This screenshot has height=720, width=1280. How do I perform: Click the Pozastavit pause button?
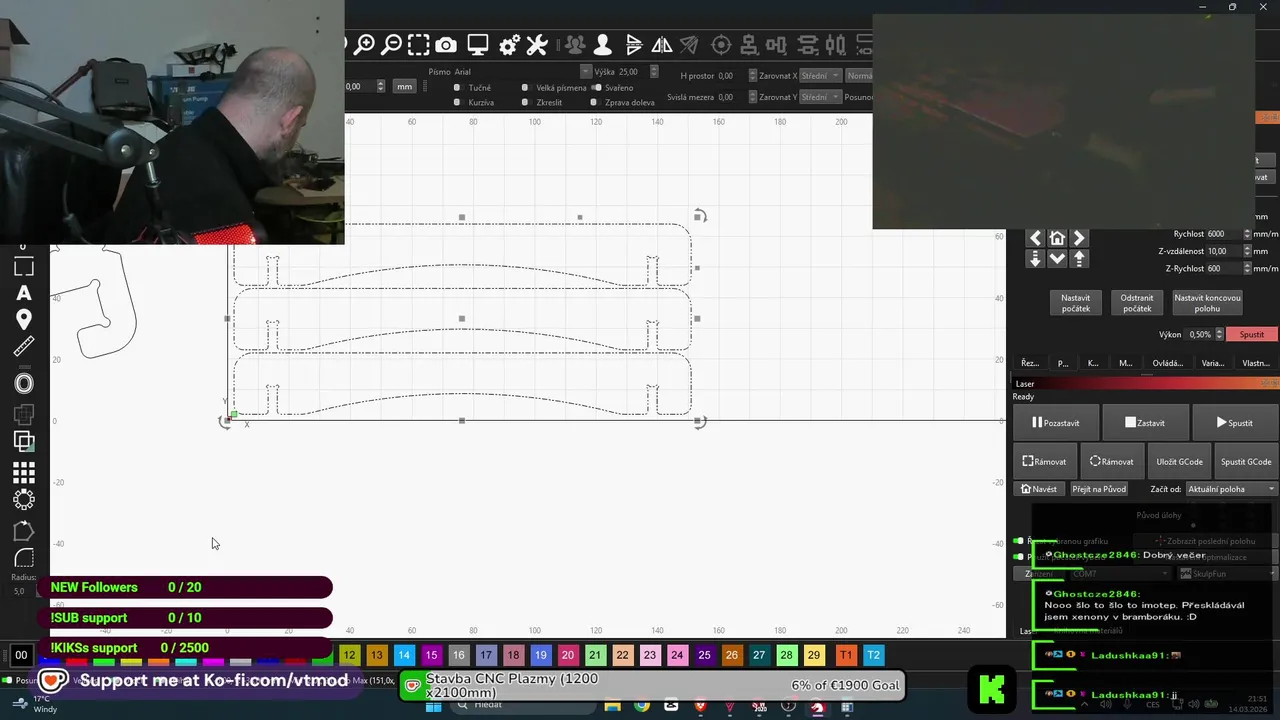(x=1056, y=423)
